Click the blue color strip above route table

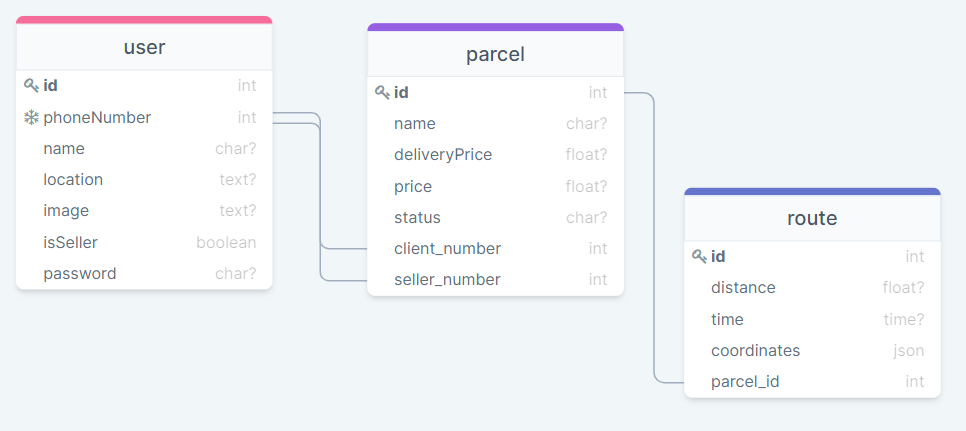(812, 191)
